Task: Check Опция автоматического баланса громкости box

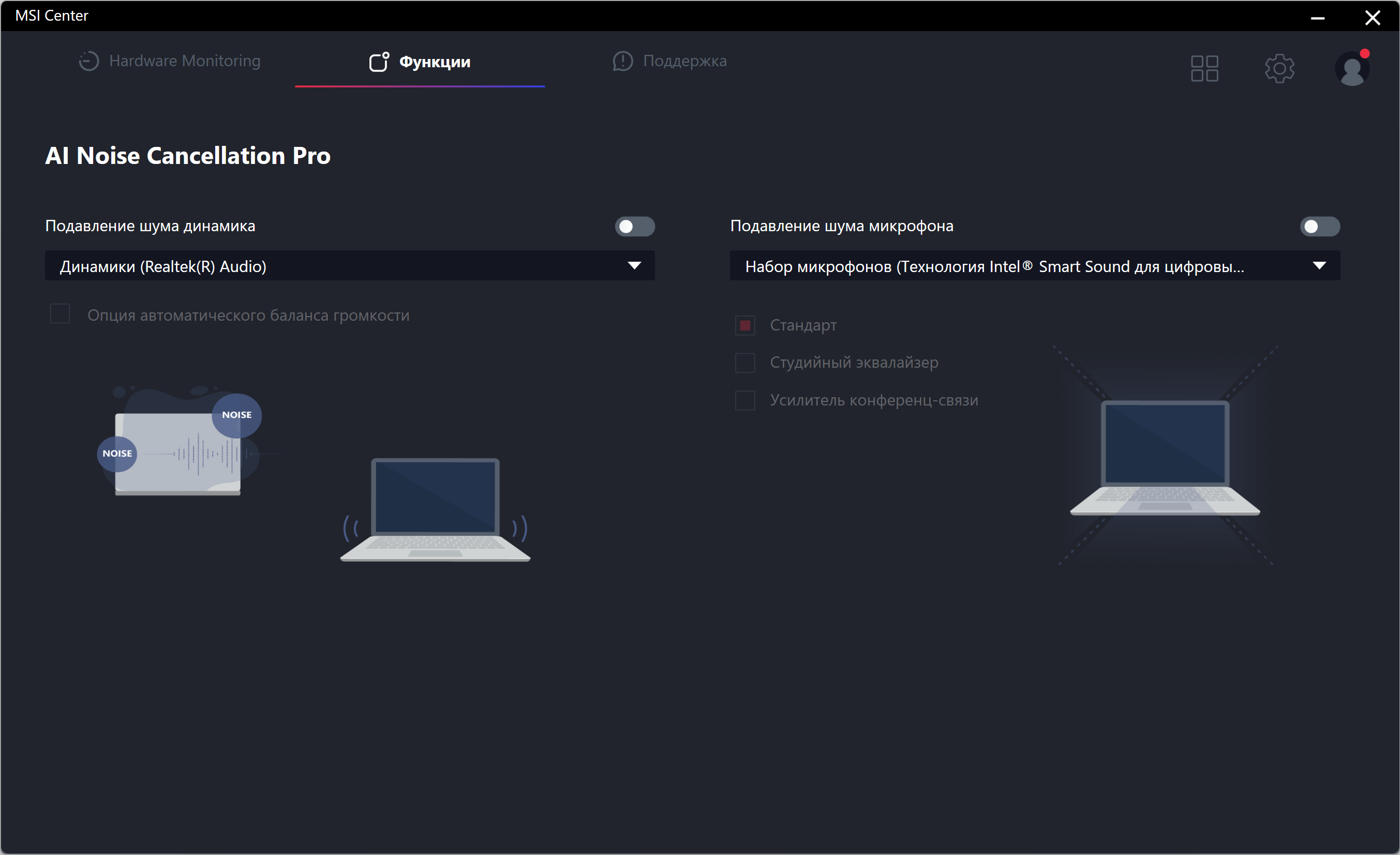Action: pos(60,313)
